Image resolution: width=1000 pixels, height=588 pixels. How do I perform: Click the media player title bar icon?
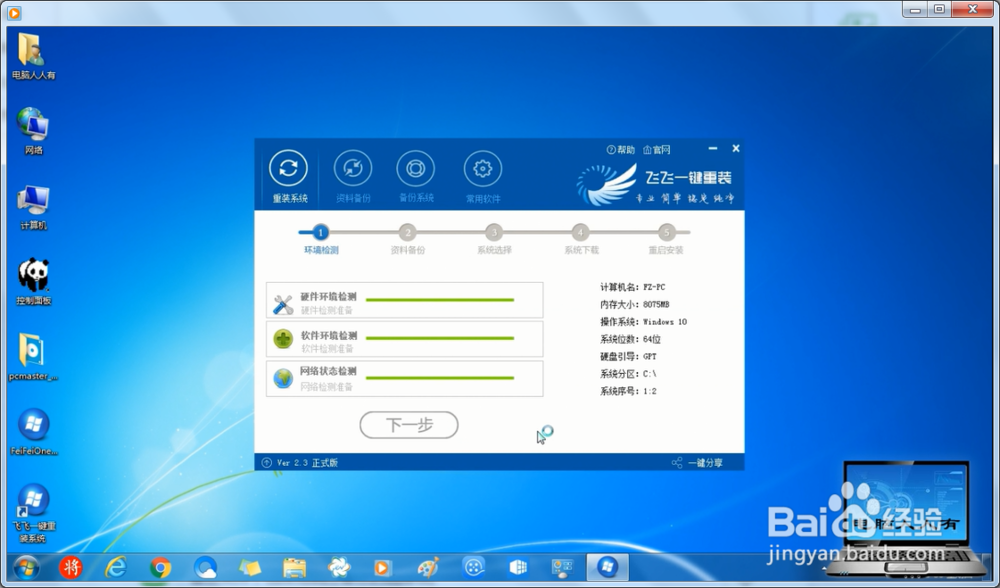(x=13, y=11)
